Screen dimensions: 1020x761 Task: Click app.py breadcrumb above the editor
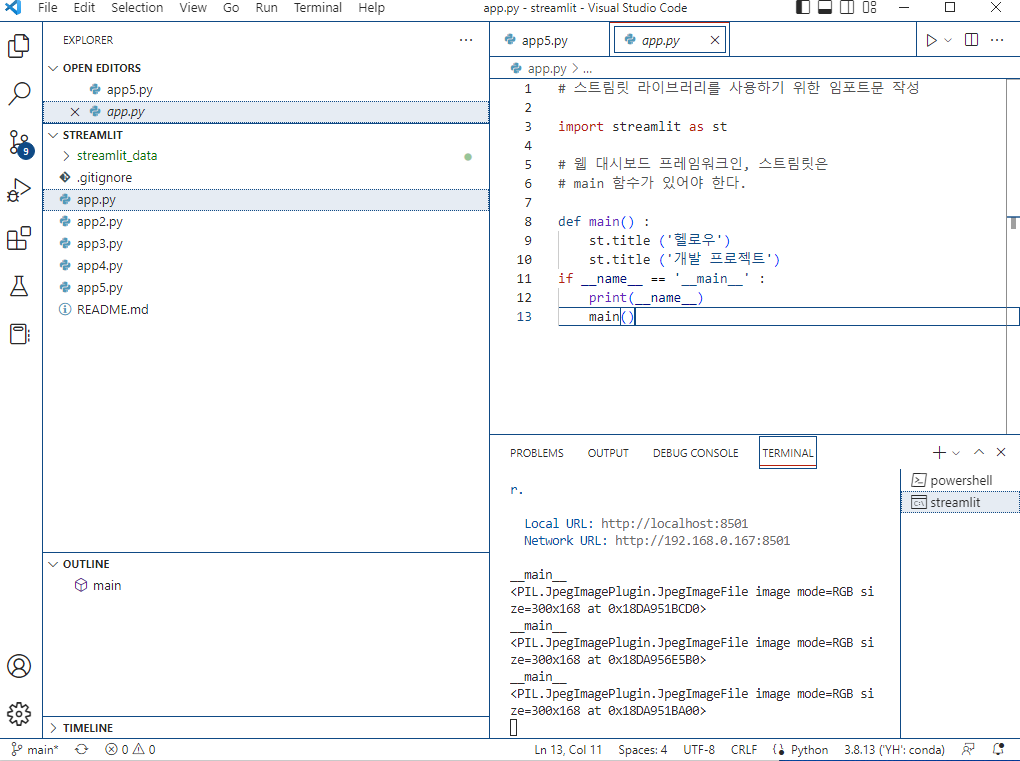tap(546, 68)
